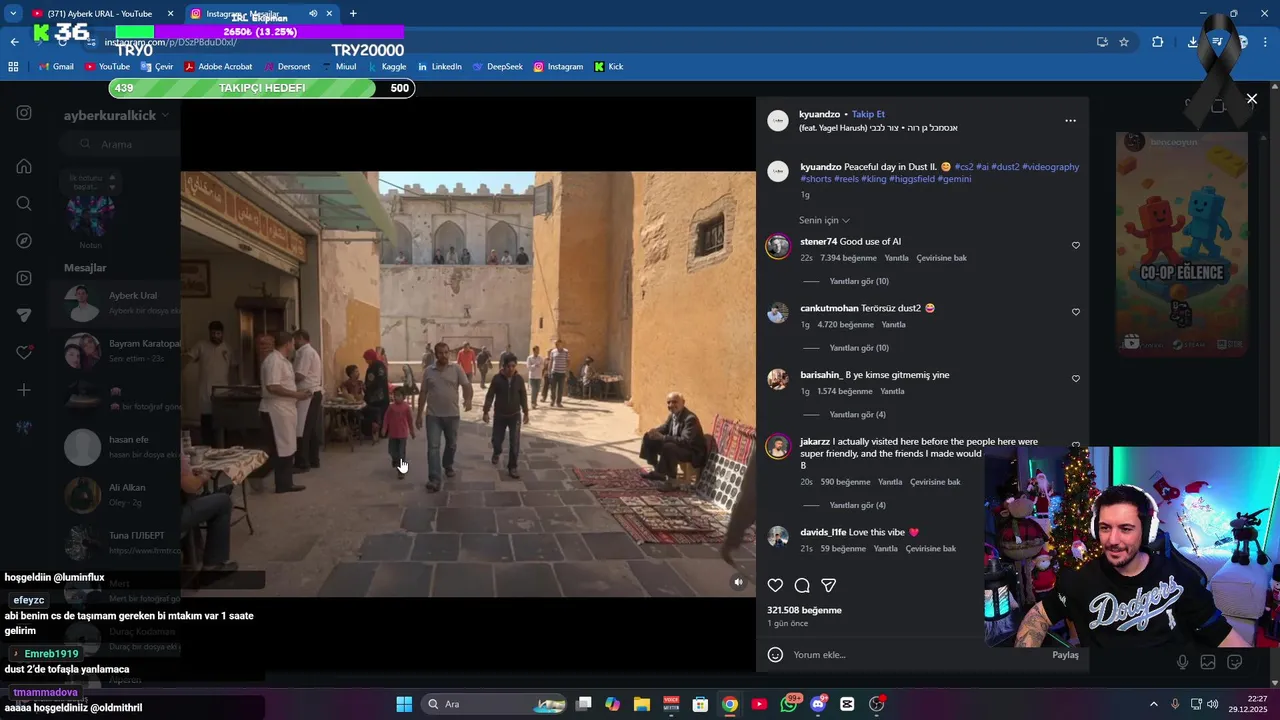Go back in browser
This screenshot has width=1280, height=720.
click(x=14, y=42)
